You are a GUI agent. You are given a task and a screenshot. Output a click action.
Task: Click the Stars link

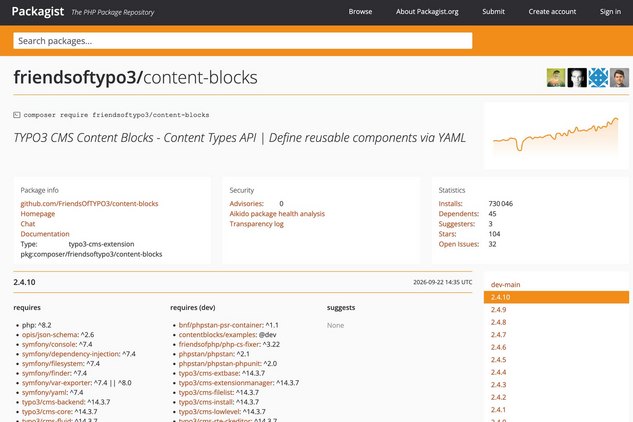point(447,234)
